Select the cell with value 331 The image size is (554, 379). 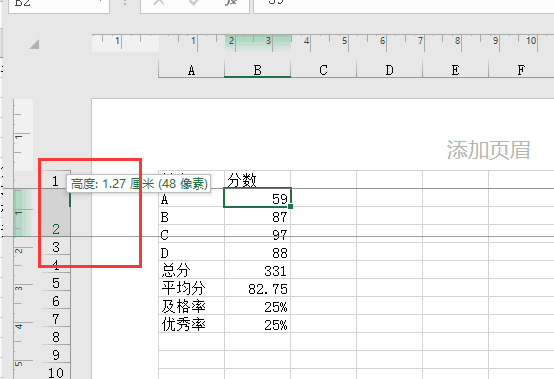[x=257, y=270]
